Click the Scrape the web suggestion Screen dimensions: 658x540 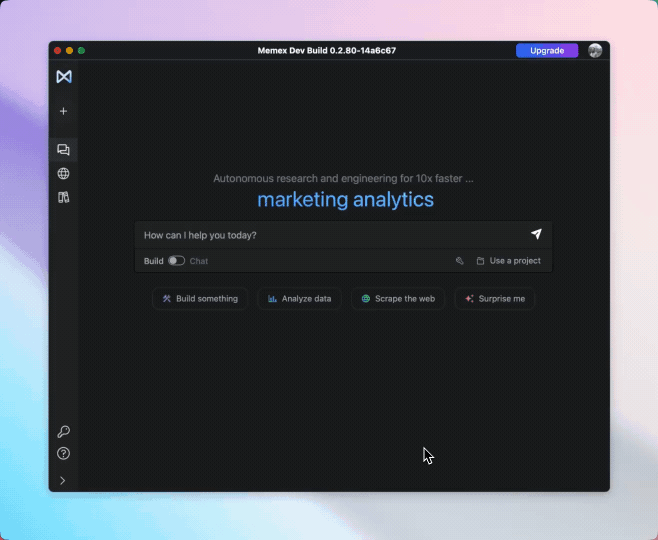pyautogui.click(x=398, y=299)
